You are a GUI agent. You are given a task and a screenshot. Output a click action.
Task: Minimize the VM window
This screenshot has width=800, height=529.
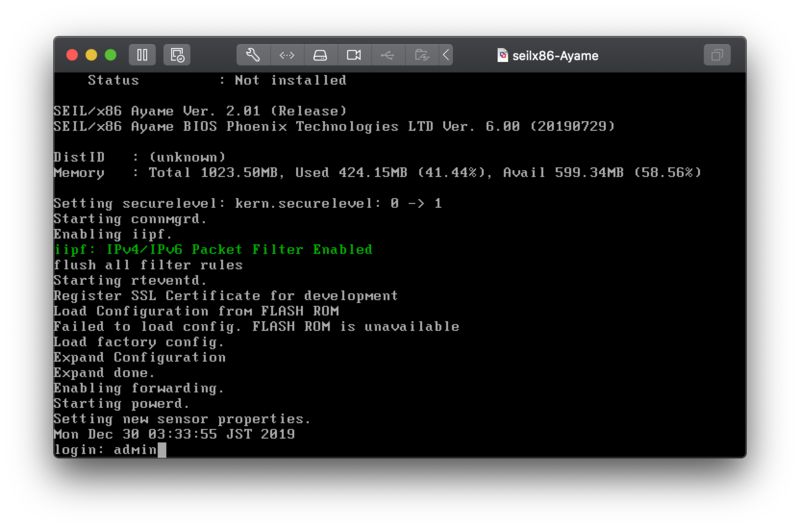91,55
